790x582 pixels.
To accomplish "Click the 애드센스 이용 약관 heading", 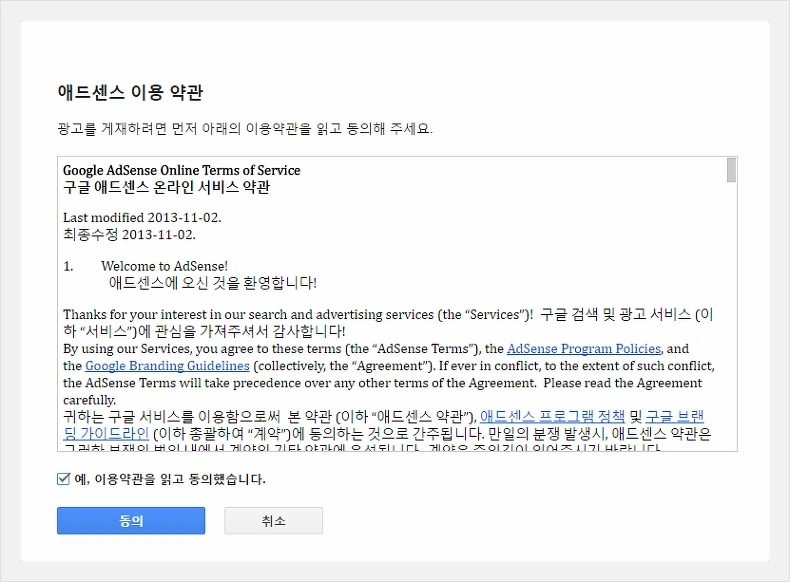I will (x=130, y=93).
